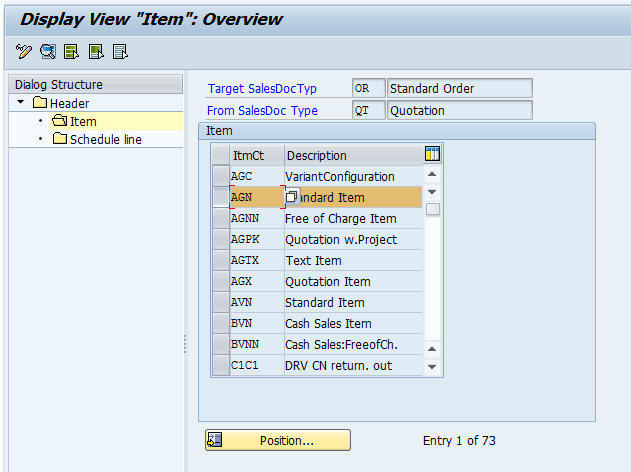Image resolution: width=631 pixels, height=472 pixels.
Task: Collapse the Header tree node
Action: (x=21, y=103)
